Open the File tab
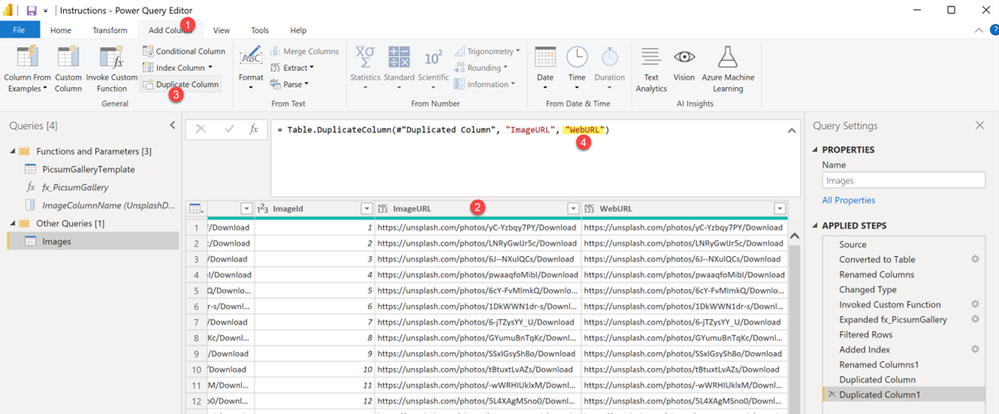This screenshot has width=999, height=414. [19, 30]
